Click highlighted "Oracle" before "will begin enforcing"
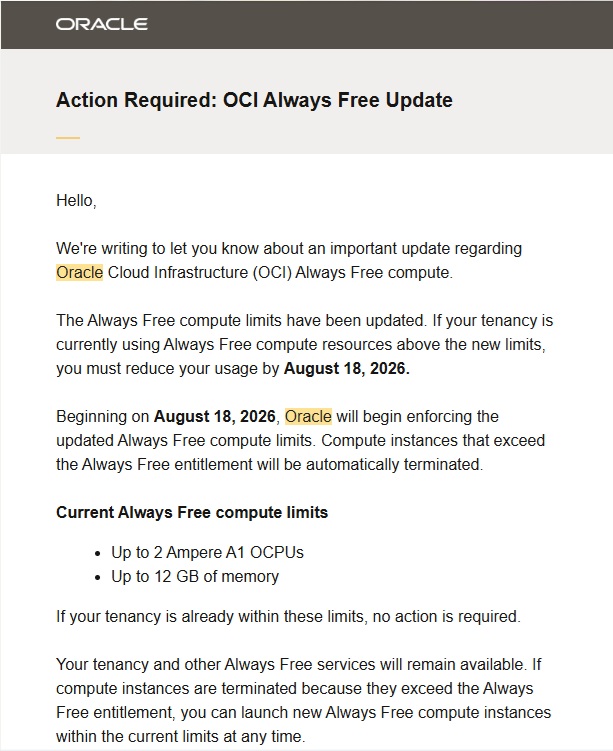This screenshot has width=613, height=751. pos(308,416)
